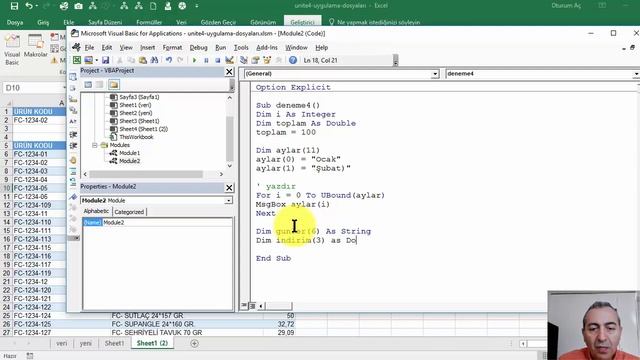This screenshot has width=640, height=360.
Task: Switch to the Alphabetic properties tab
Action: (96, 211)
